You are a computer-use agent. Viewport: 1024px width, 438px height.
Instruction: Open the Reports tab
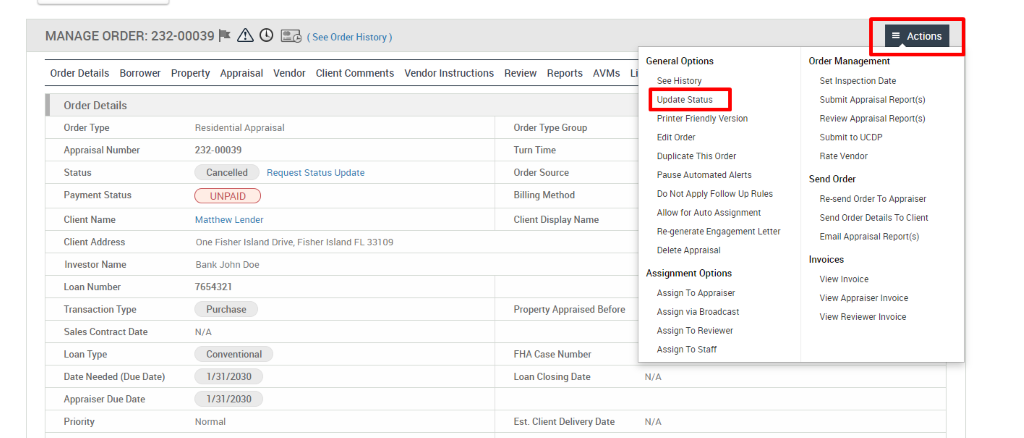(565, 73)
